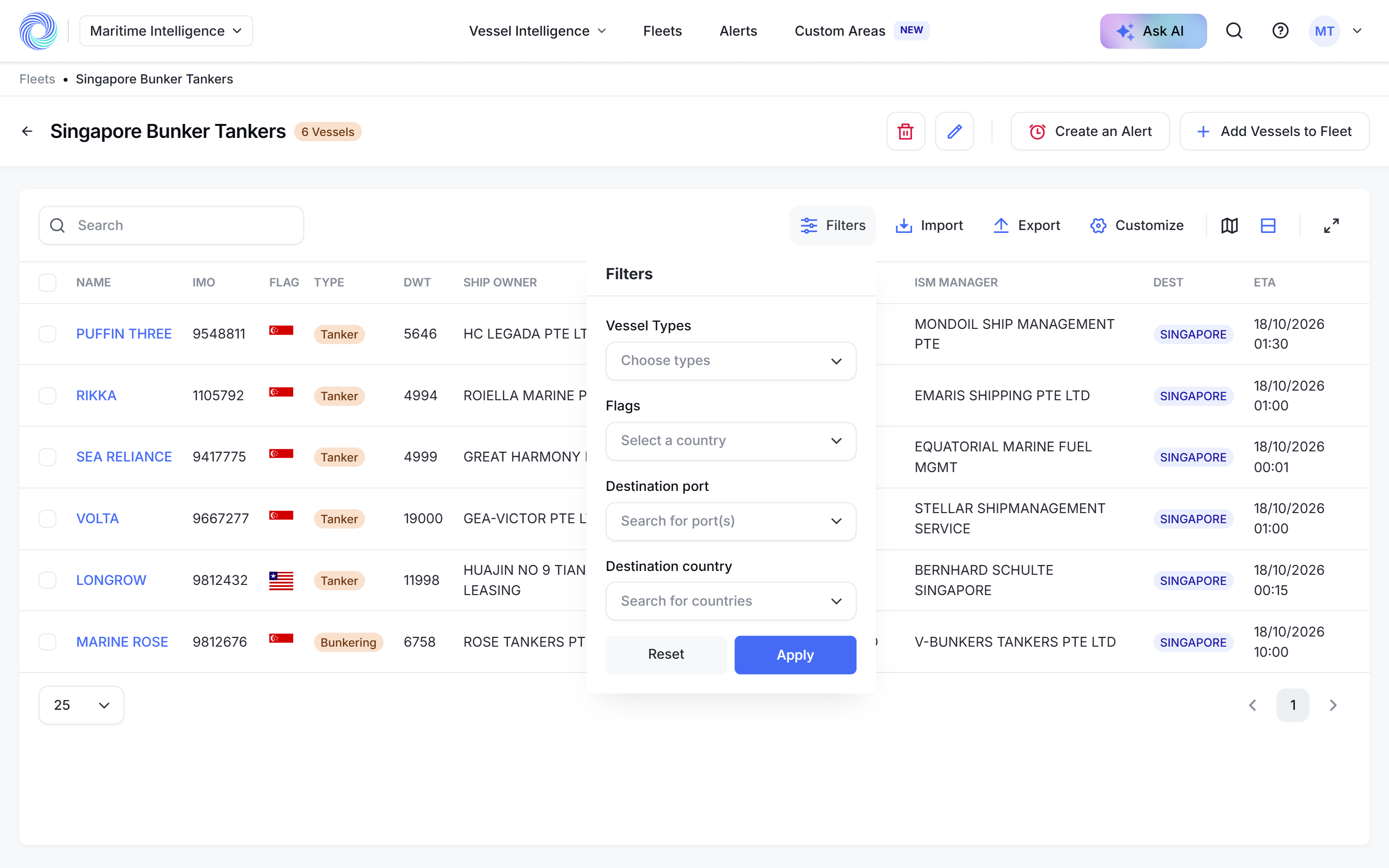Screen dimensions: 1389x868
Task: Open Ask AI assistant
Action: tap(1153, 31)
